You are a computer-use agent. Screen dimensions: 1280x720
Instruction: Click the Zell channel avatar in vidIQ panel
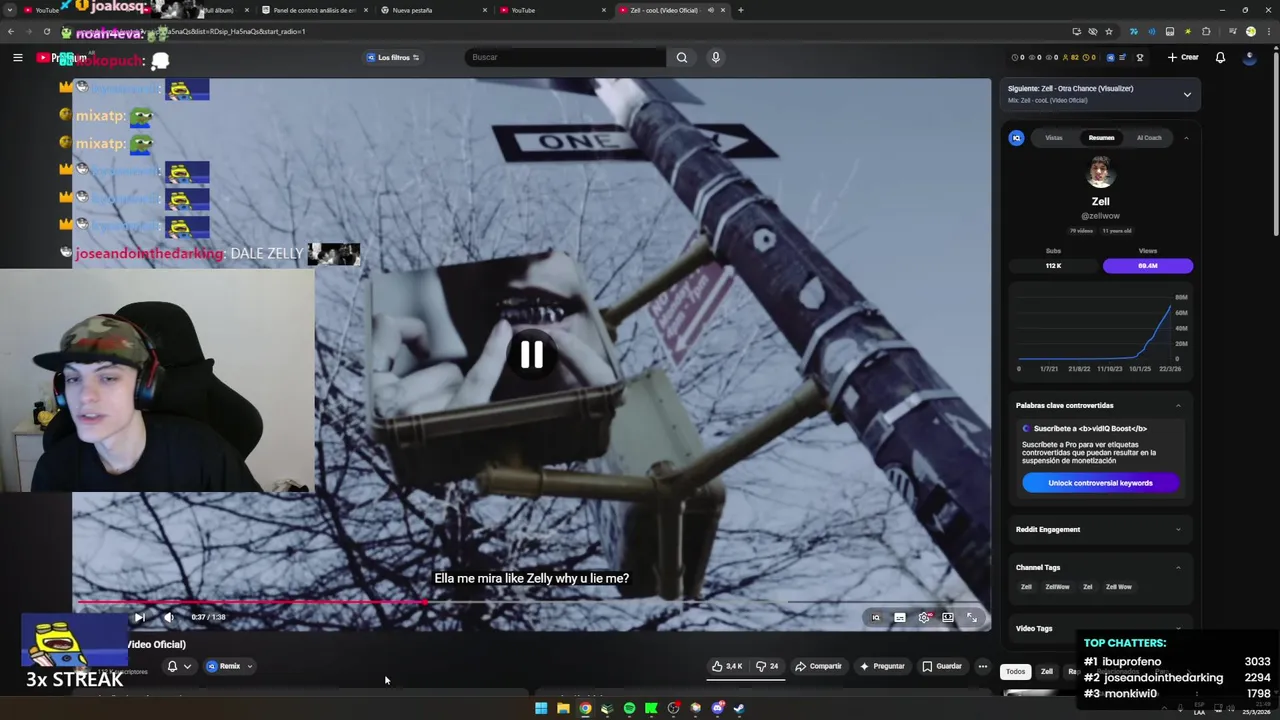(1100, 172)
